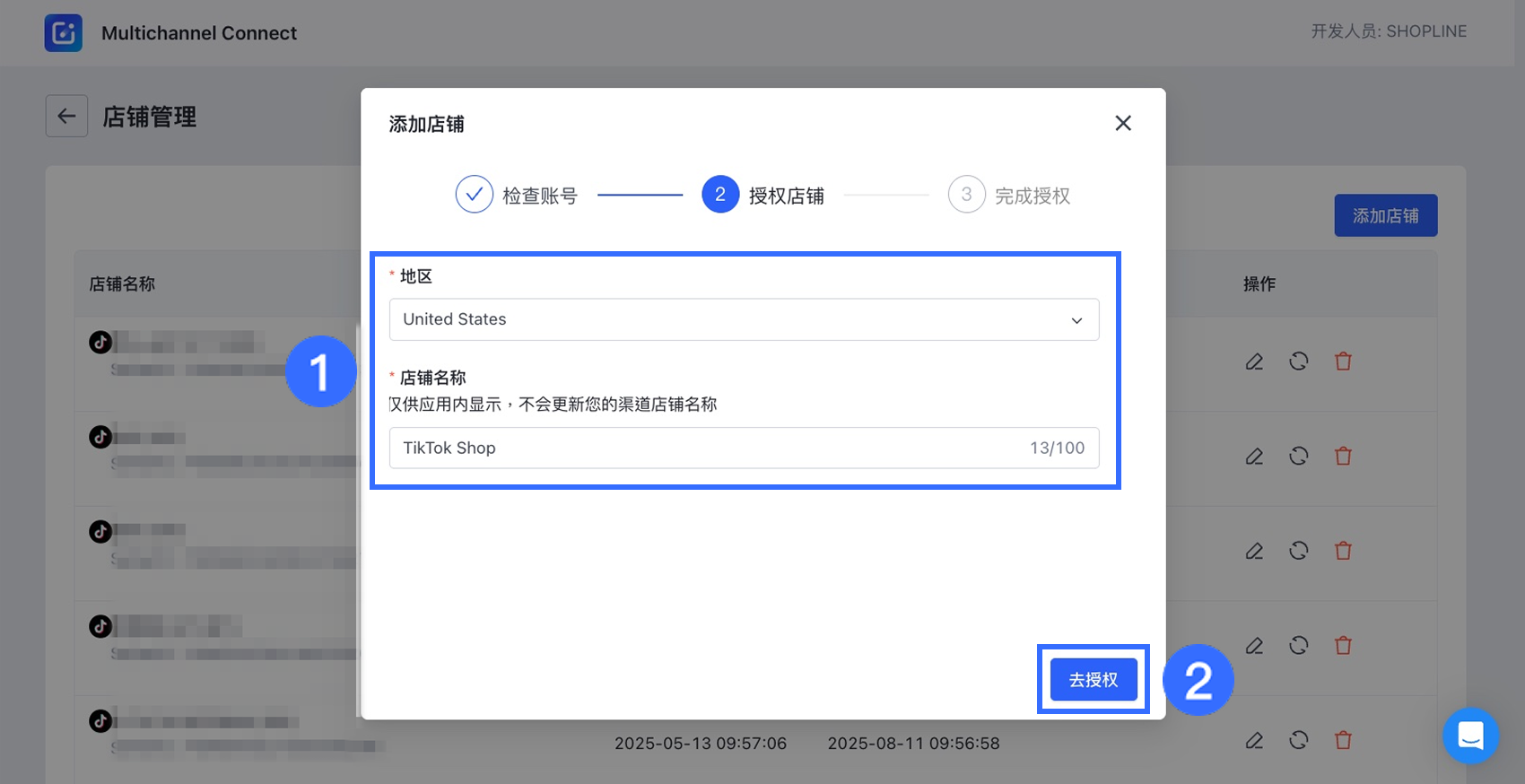Click the refresh sync icon in the second store row
The height and width of the screenshot is (784, 1525).
1299,456
